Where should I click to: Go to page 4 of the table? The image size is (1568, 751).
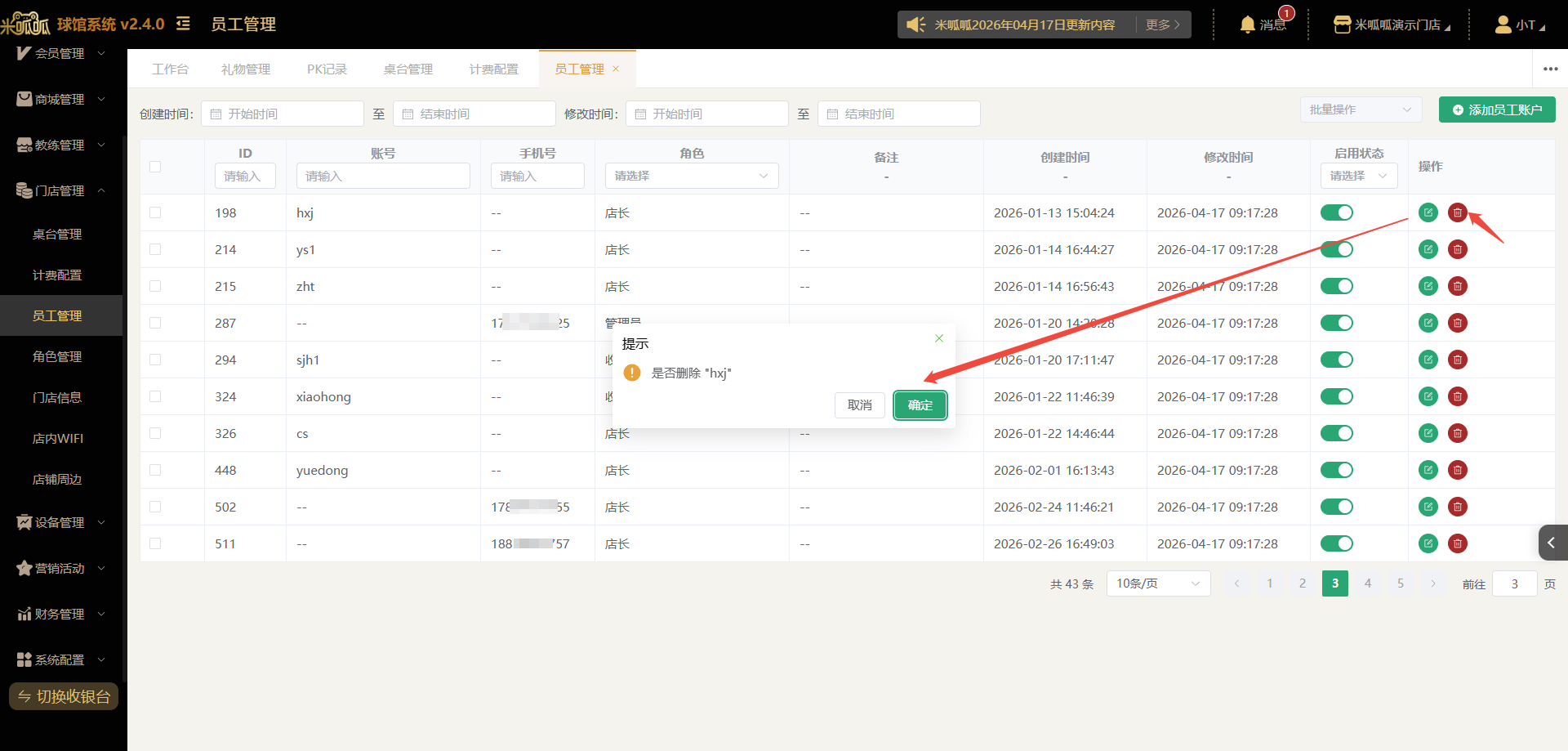point(1368,583)
